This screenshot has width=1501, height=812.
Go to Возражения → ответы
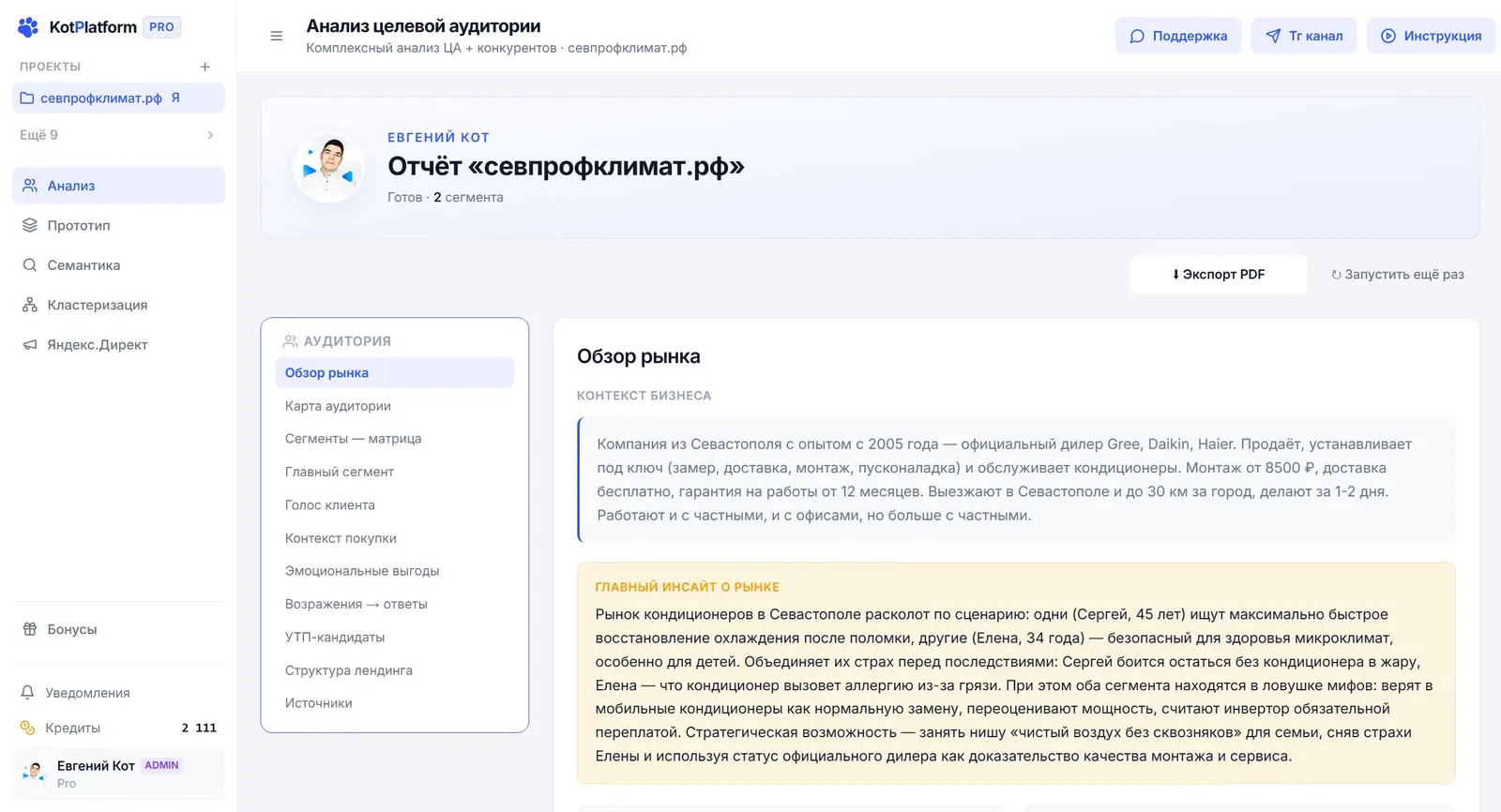[394, 604]
